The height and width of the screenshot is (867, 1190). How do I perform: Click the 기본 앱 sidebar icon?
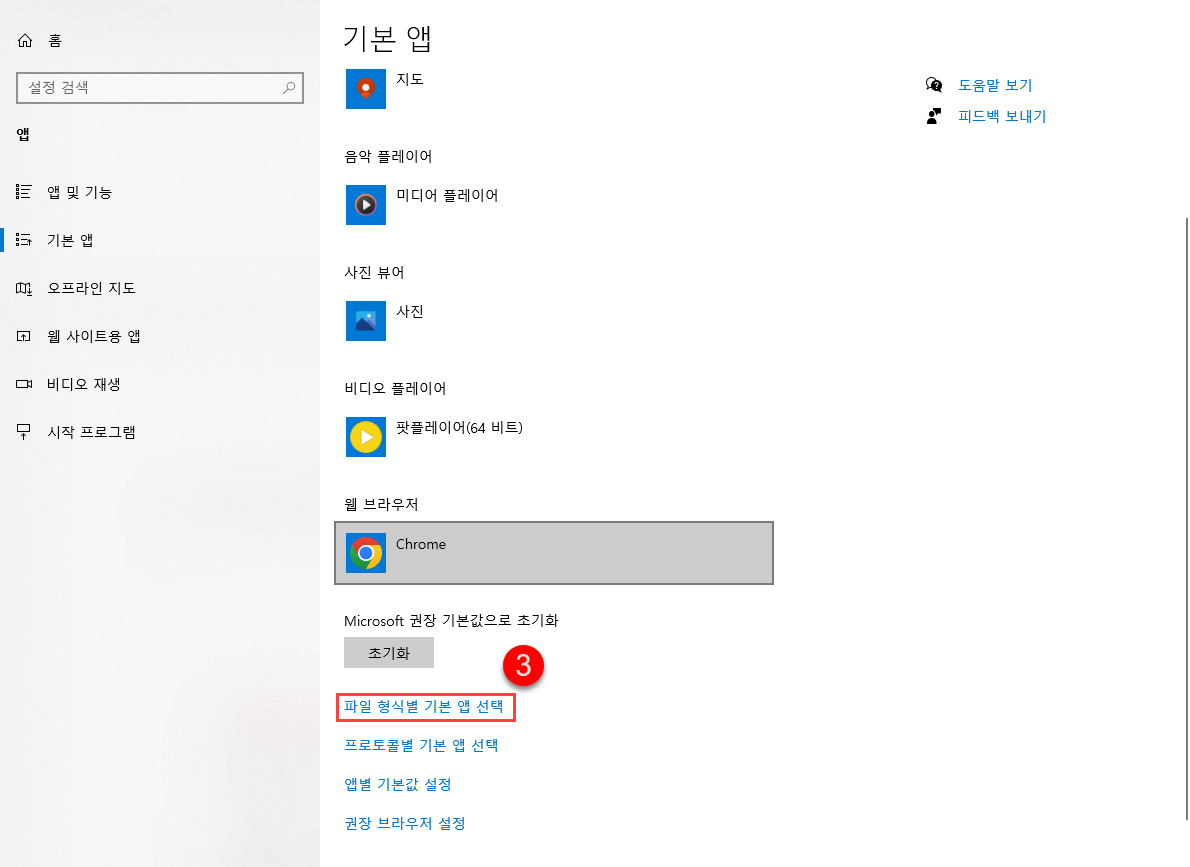[x=24, y=240]
